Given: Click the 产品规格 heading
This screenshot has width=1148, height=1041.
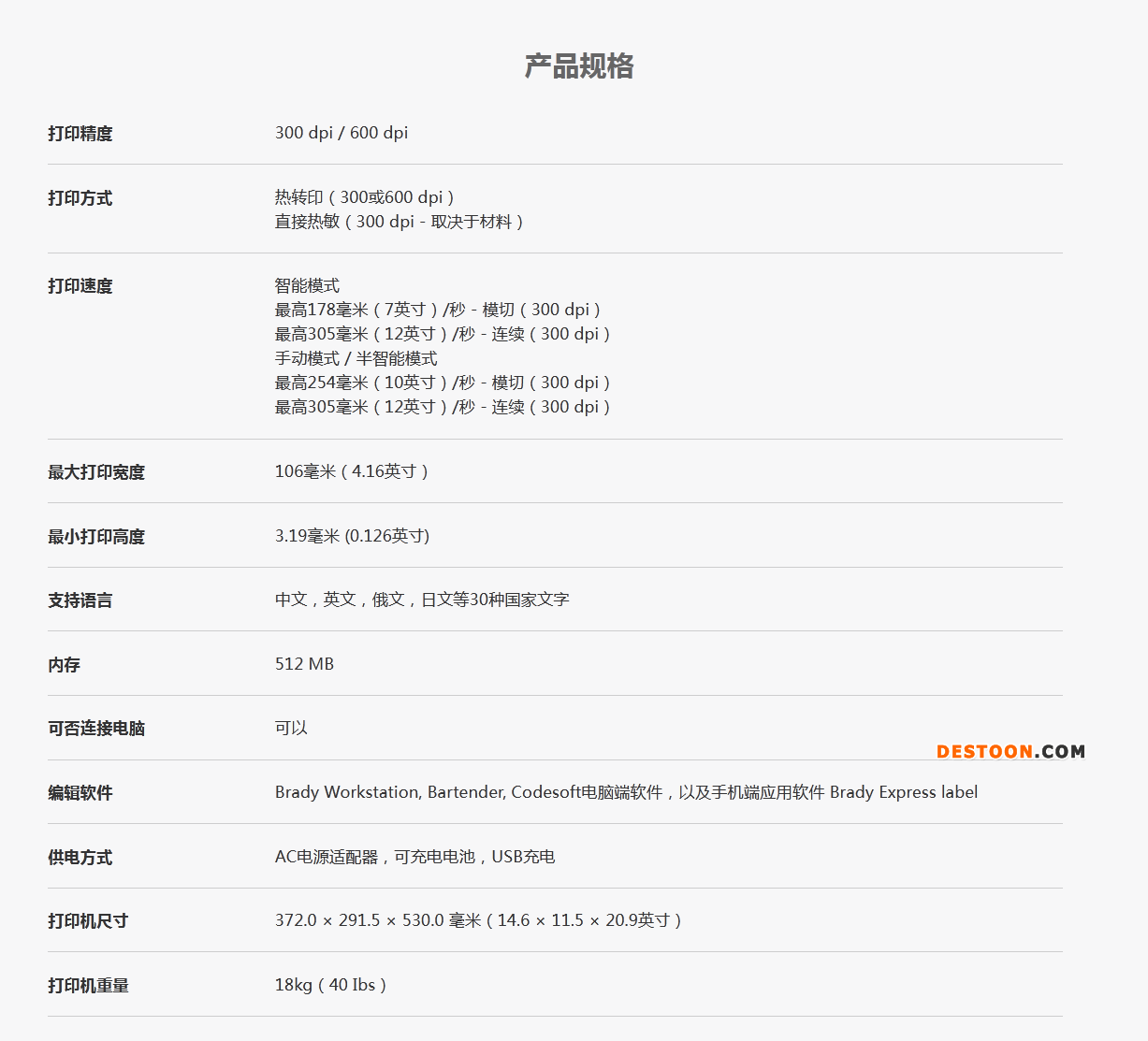Looking at the screenshot, I should point(578,66).
